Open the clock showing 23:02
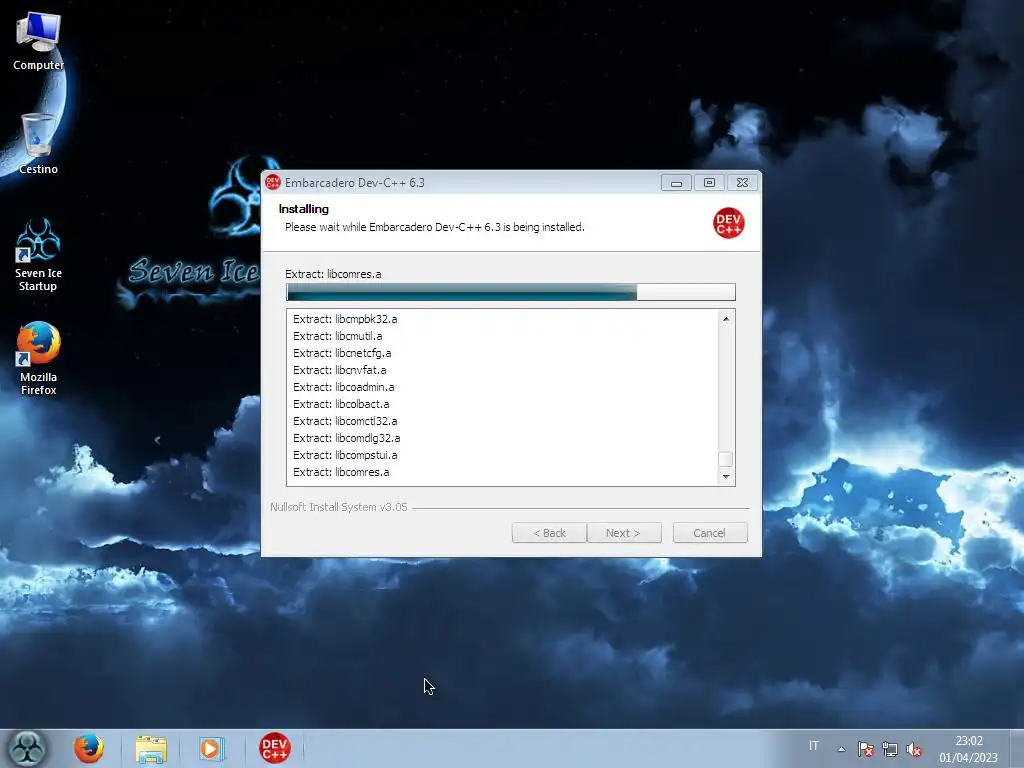 pos(968,749)
